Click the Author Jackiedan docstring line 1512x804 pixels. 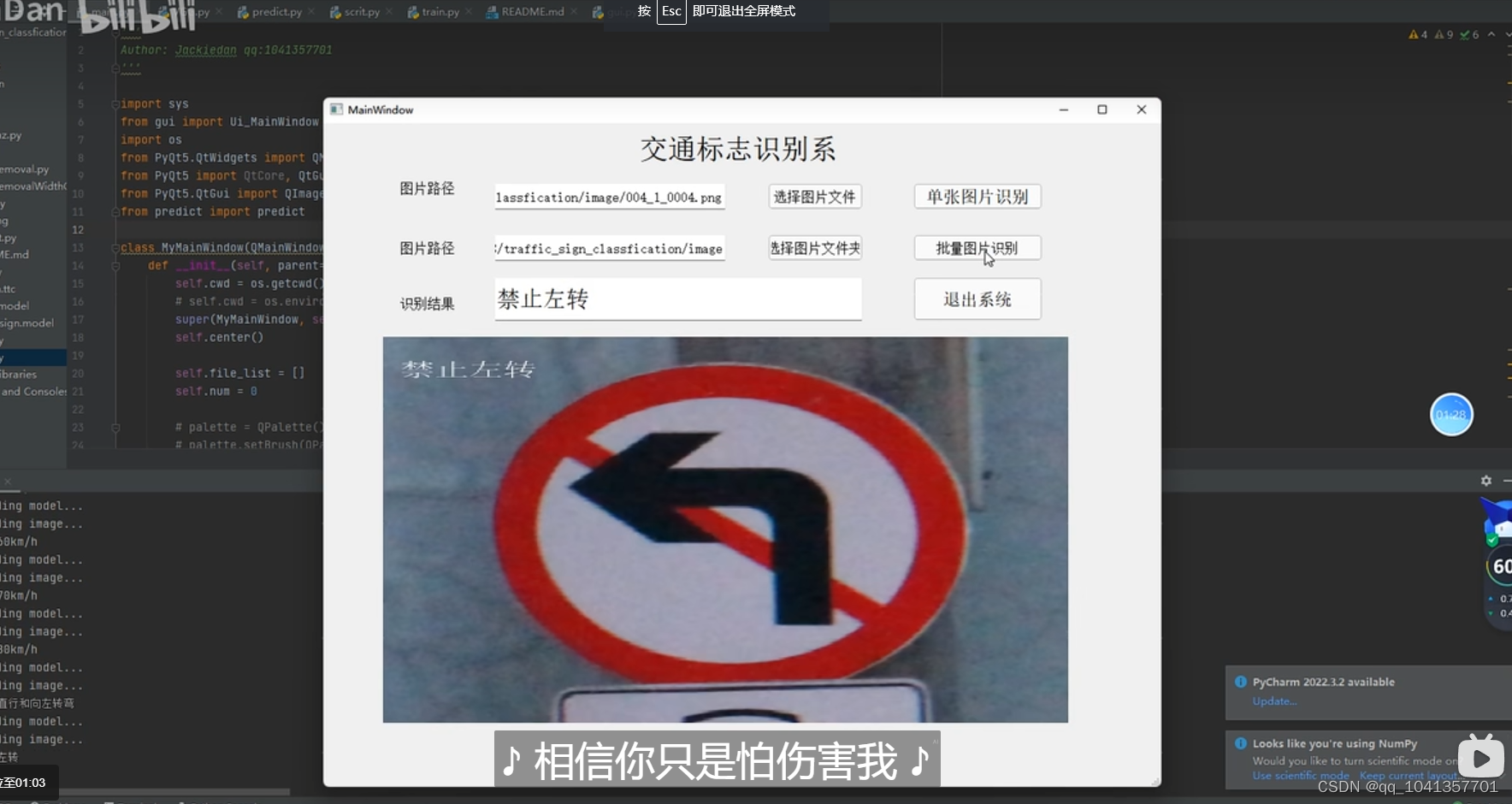(227, 50)
